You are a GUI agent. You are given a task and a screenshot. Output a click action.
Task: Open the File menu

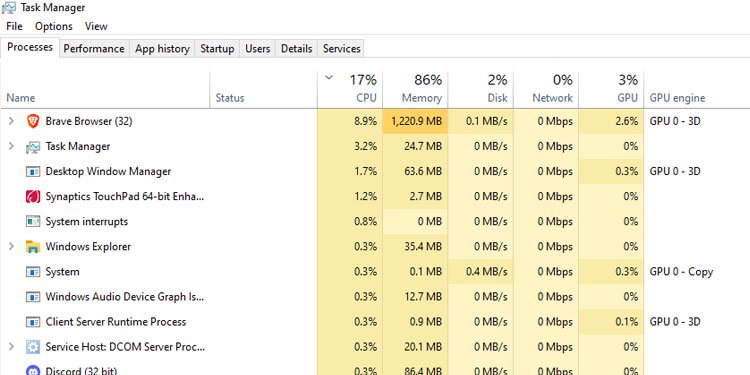[14, 26]
